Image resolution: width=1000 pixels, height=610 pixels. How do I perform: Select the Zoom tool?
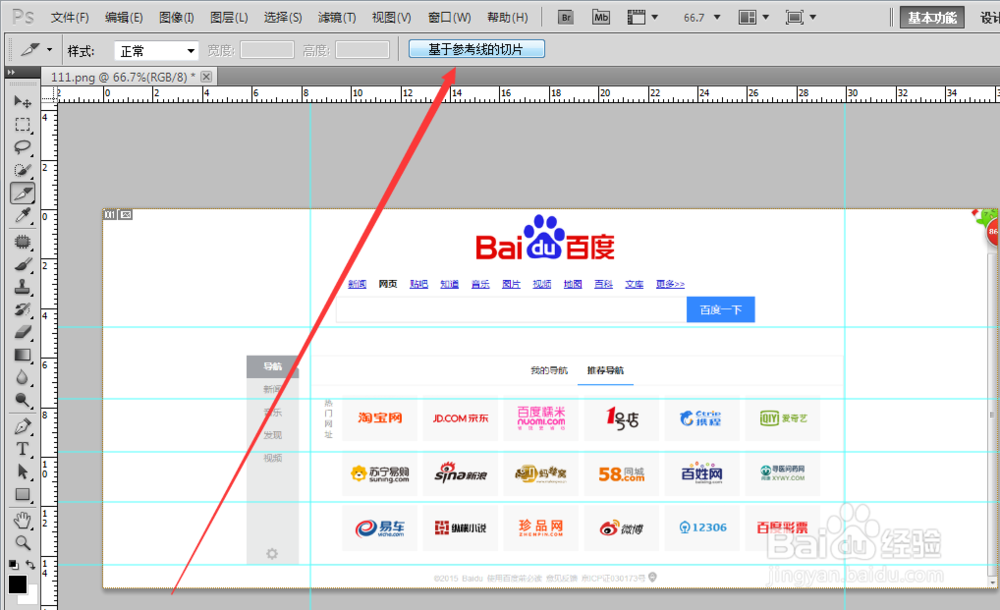[x=22, y=543]
